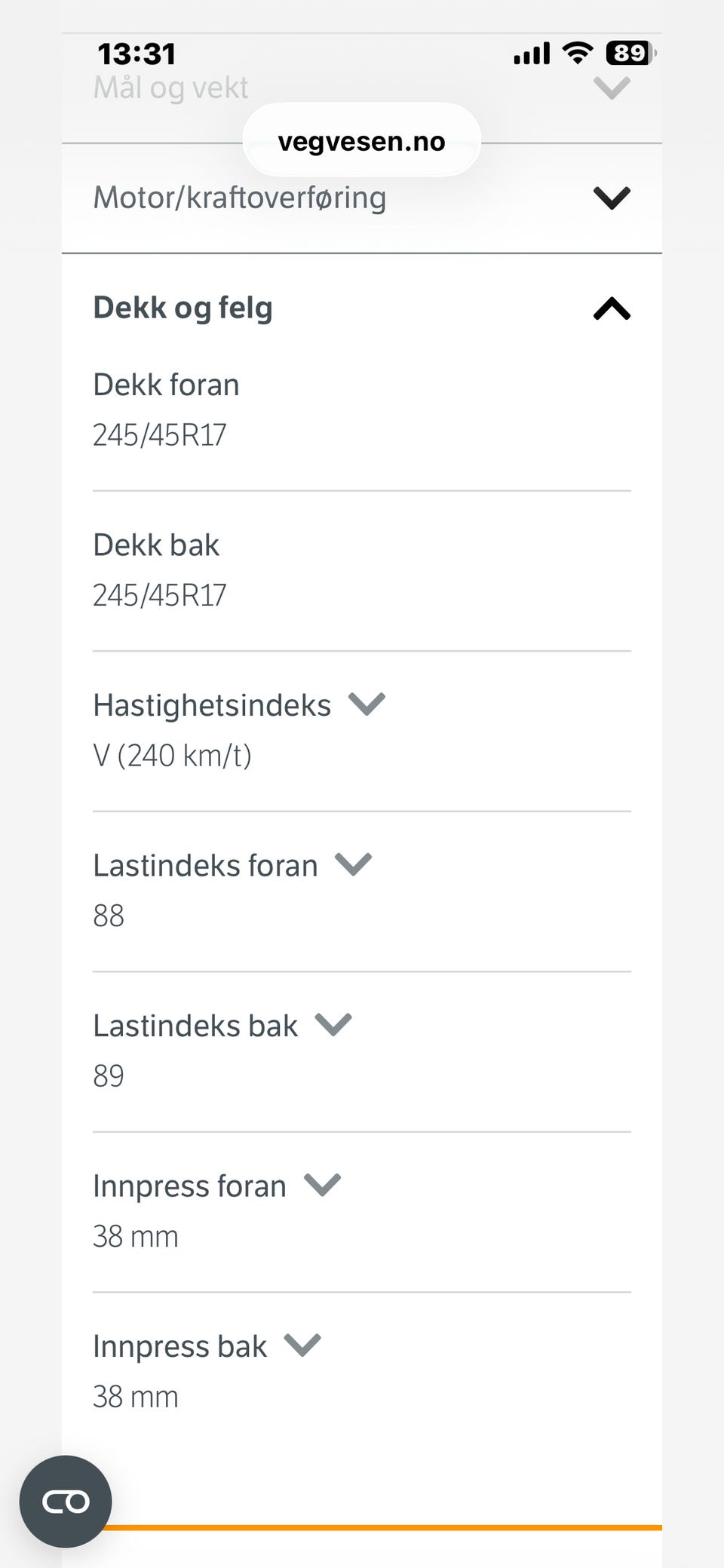Expand info chevron next to Lastindeks foran

pyautogui.click(x=353, y=864)
